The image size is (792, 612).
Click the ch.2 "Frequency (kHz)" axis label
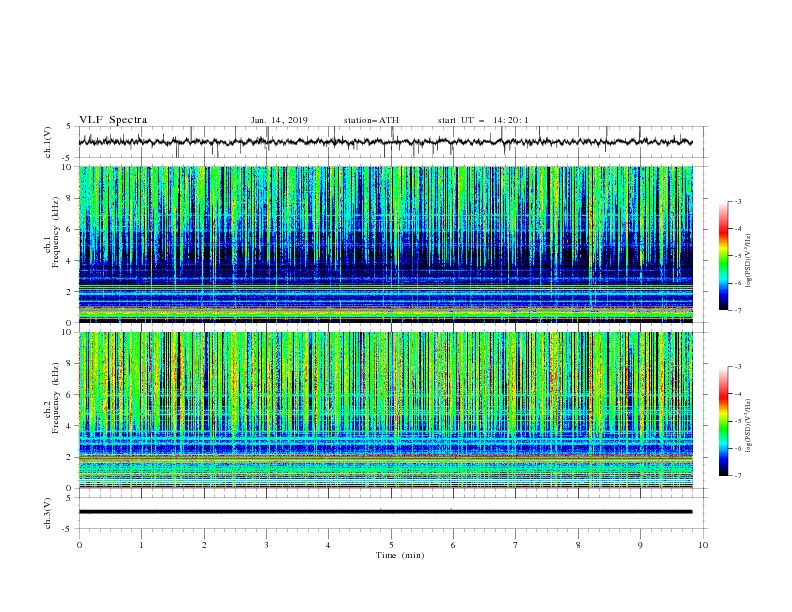coord(56,397)
